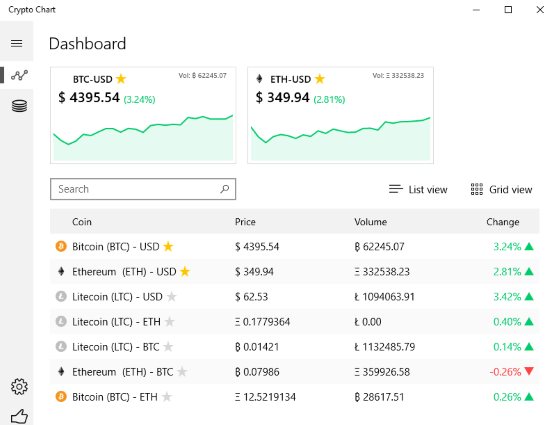
Task: Click volume Ł 1132485.79 cell
Action: point(384,347)
